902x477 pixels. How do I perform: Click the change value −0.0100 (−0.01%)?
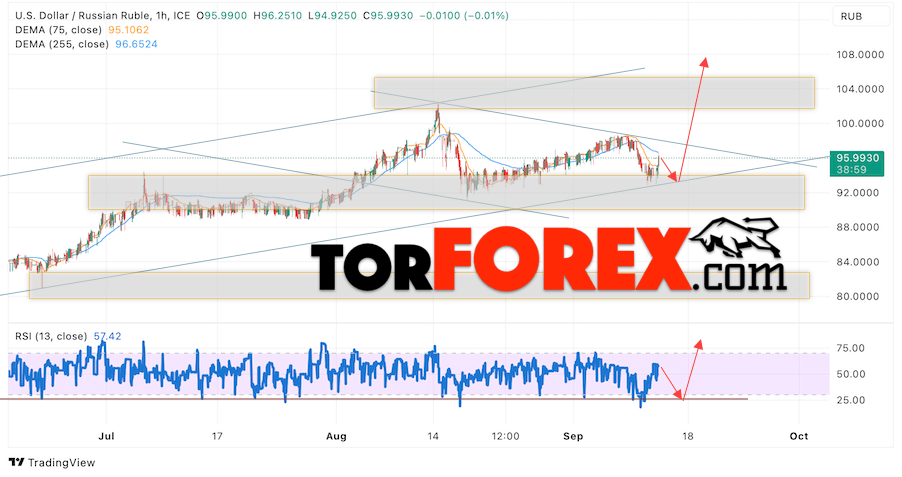464,16
